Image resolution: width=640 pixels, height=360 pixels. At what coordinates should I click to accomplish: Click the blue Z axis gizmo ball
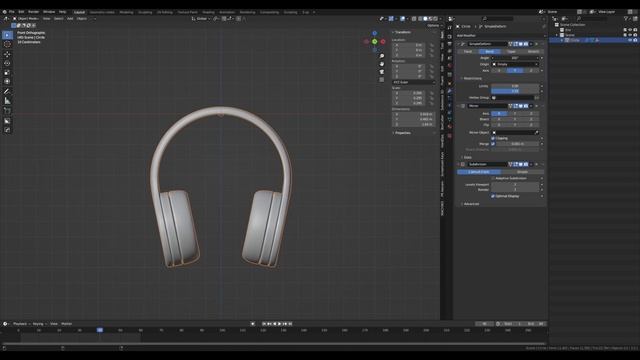[375, 33]
